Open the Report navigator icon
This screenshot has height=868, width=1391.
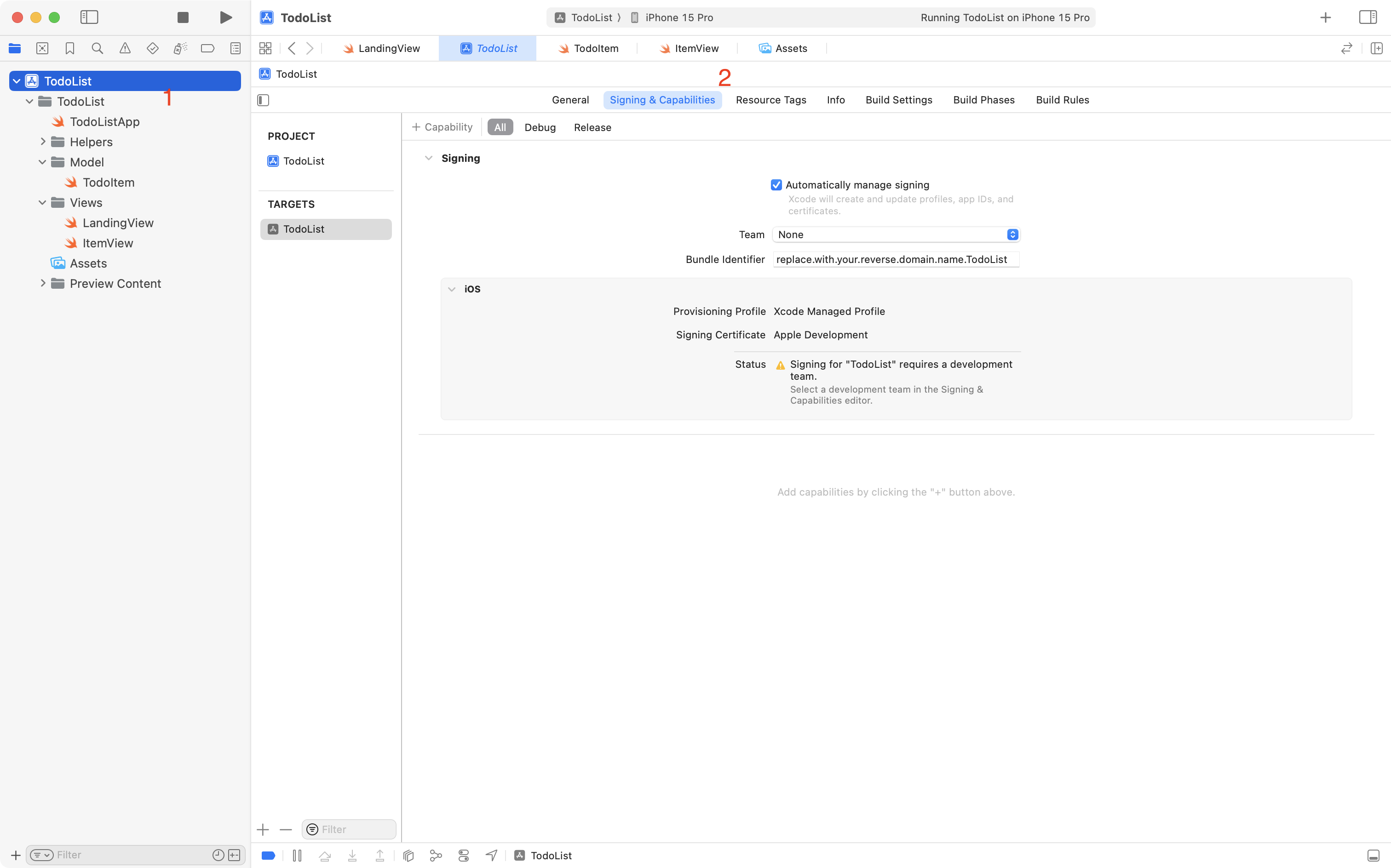236,48
